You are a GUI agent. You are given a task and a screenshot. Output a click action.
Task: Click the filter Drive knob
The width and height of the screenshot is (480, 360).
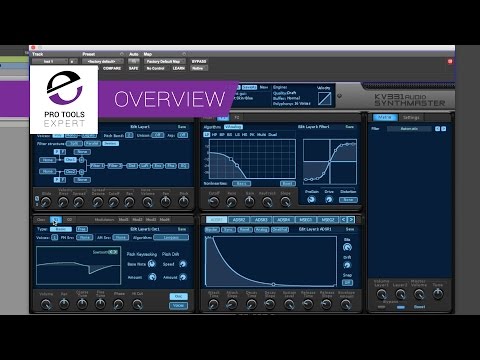point(329,199)
